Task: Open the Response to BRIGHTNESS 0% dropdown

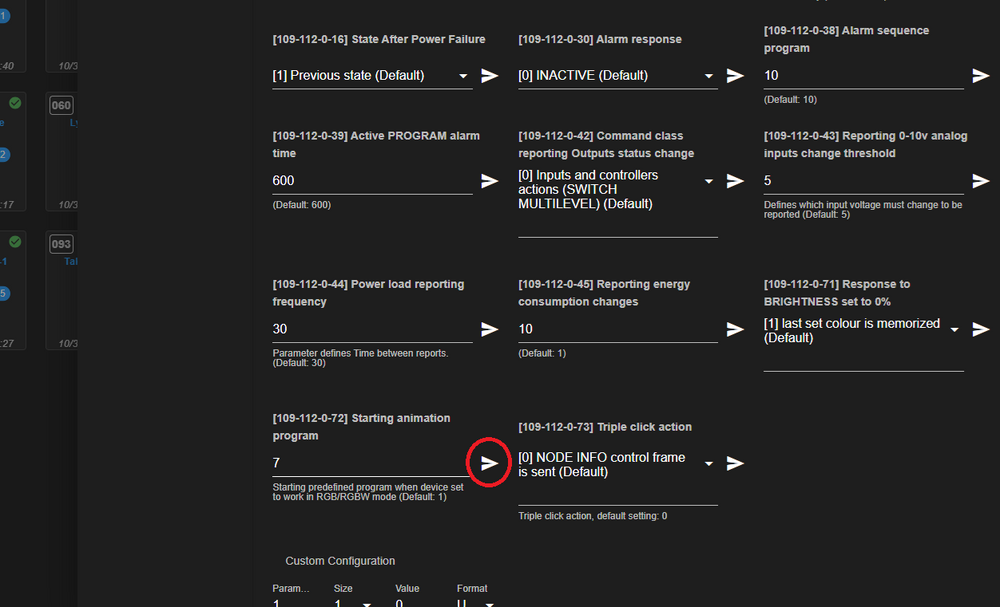Action: (x=864, y=342)
